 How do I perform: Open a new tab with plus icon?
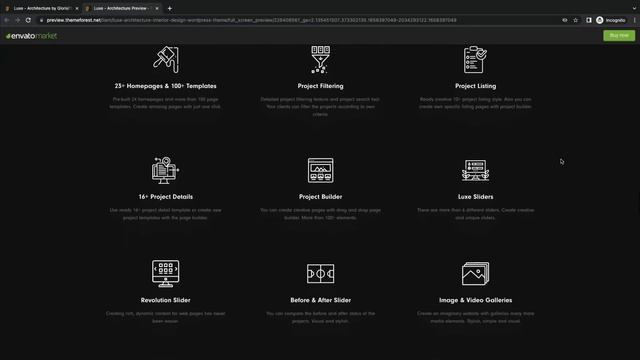click(x=169, y=8)
